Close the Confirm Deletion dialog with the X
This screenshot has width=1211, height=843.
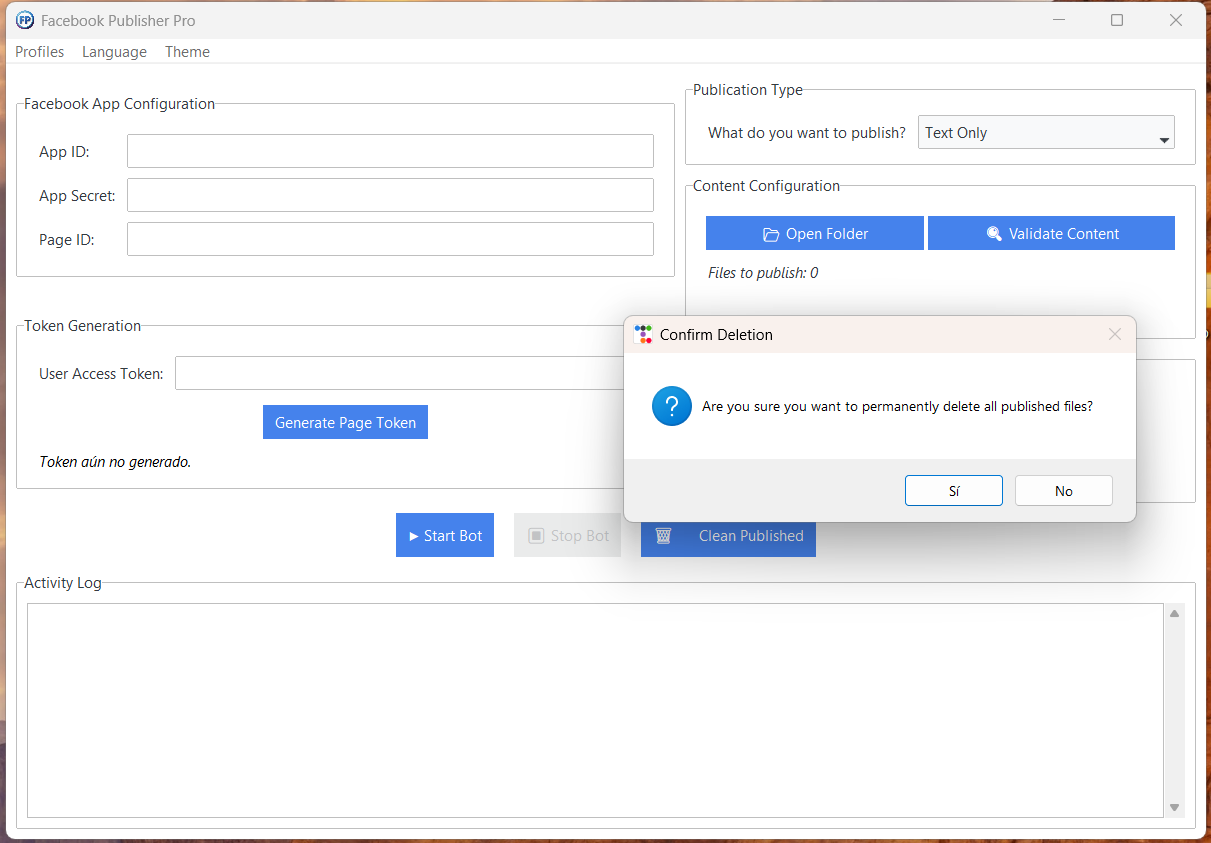1115,334
